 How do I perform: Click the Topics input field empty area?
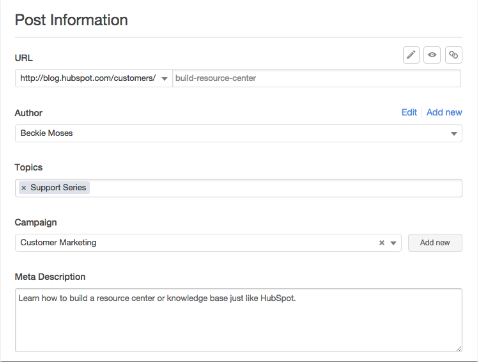pyautogui.click(x=275, y=188)
